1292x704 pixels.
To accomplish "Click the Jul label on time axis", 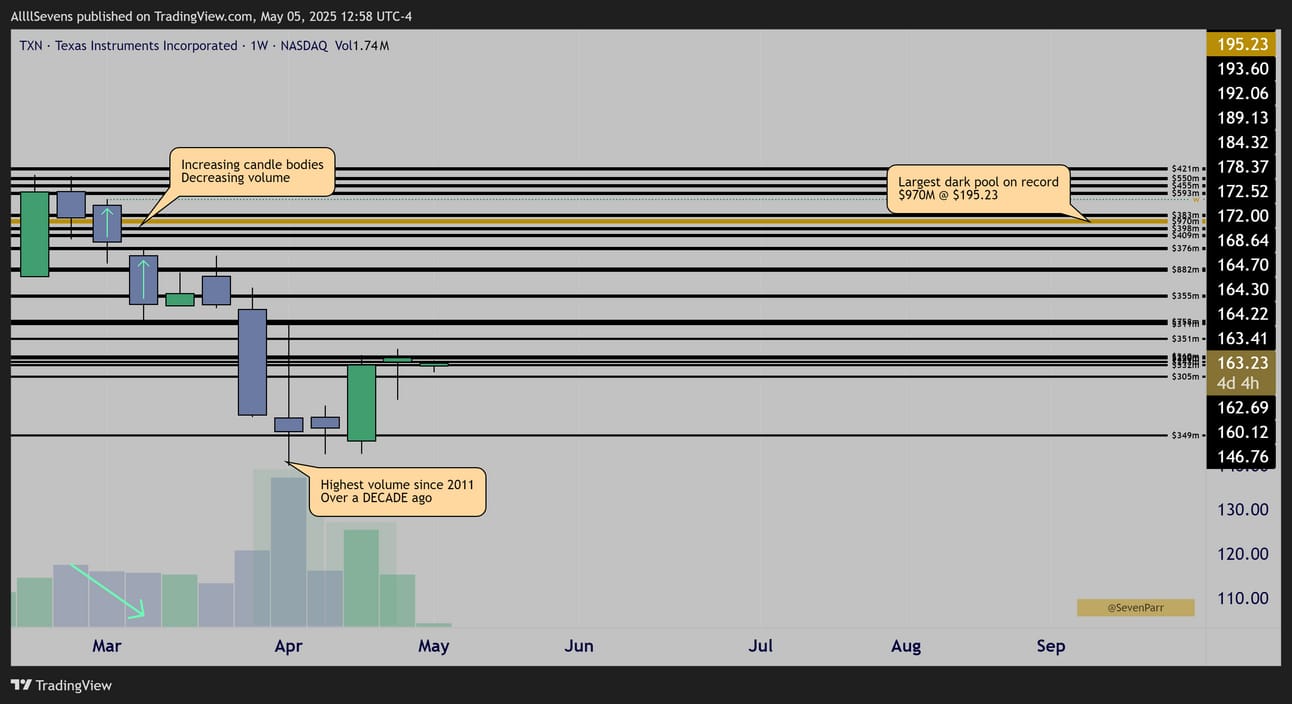I will pyautogui.click(x=761, y=646).
